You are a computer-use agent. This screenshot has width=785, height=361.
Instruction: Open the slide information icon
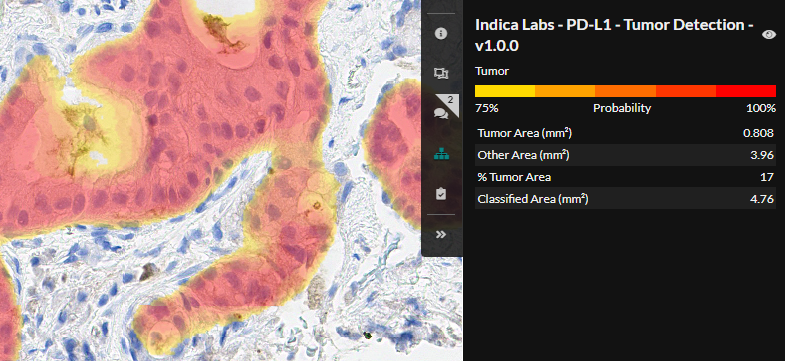pyautogui.click(x=441, y=34)
